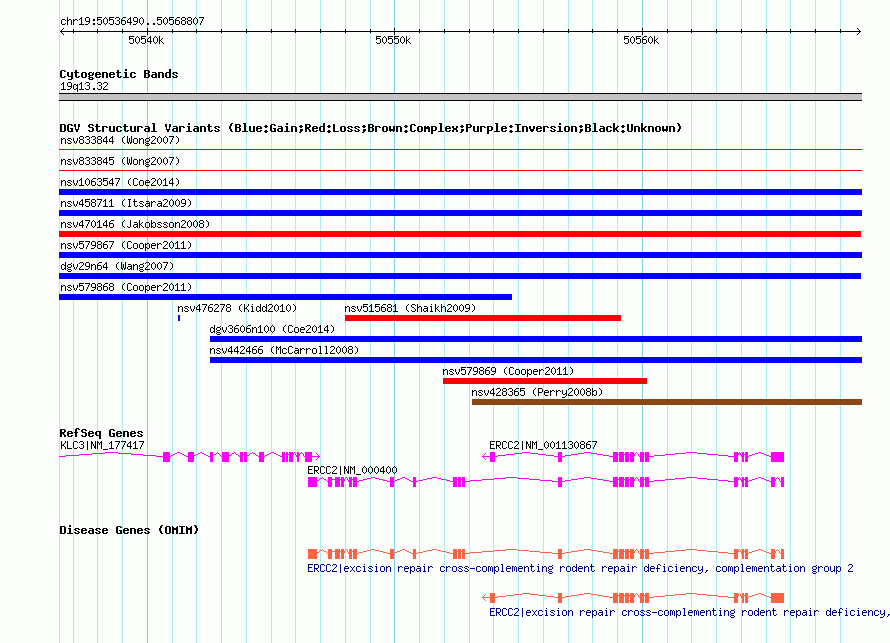Screen dimensions: 890x643
Task: Select the nsv458711 (Itsara2009) blue bar
Action: tap(460, 213)
